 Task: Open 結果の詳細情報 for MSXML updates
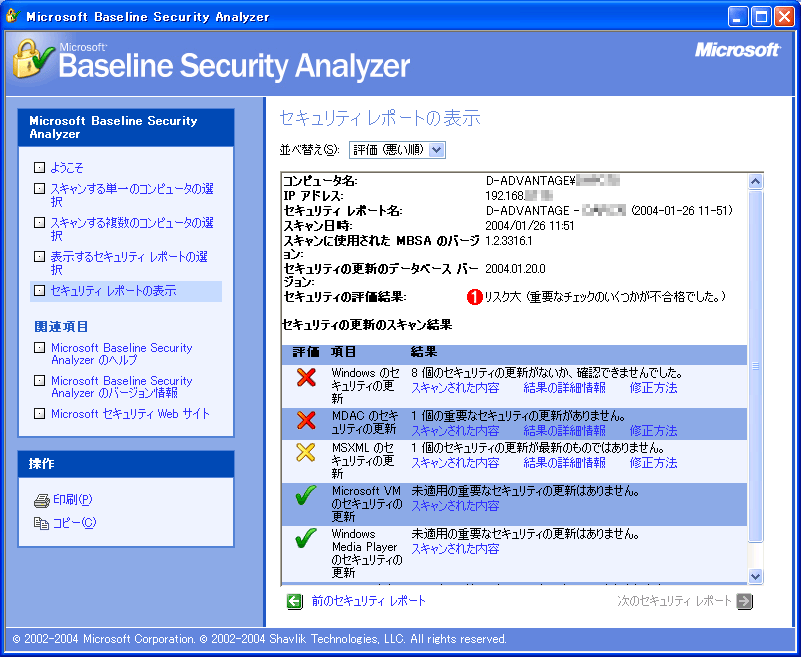[x=564, y=463]
